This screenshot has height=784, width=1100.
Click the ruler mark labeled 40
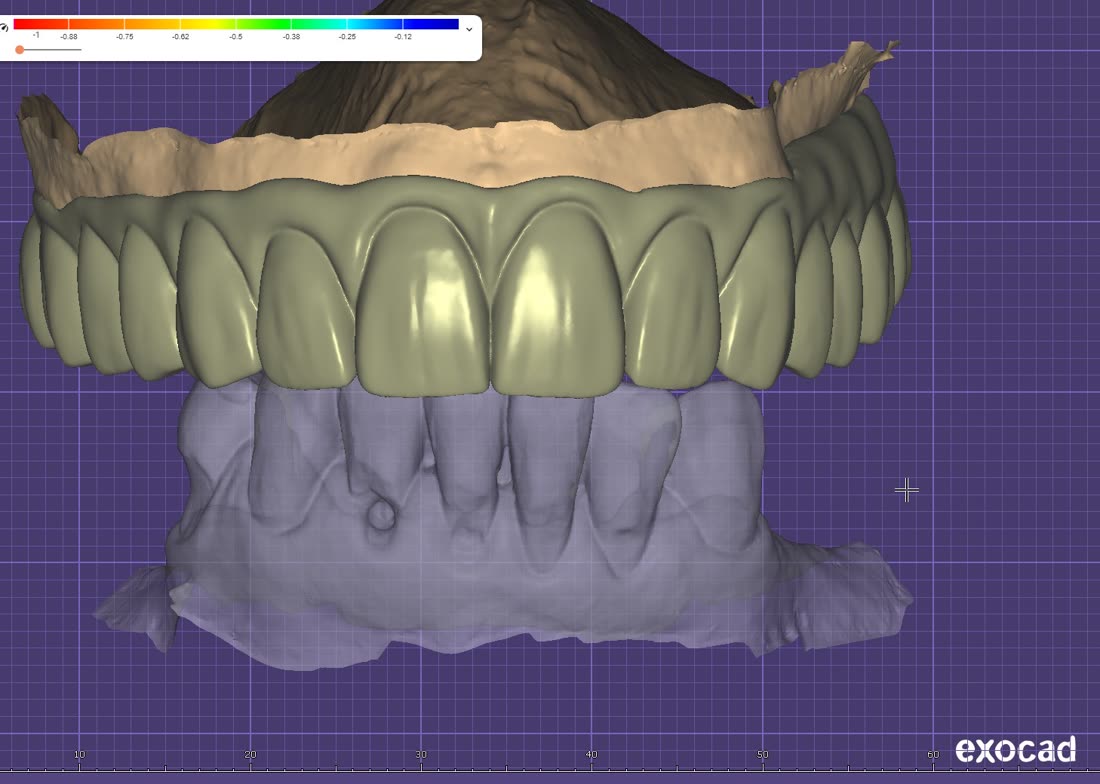[591, 755]
